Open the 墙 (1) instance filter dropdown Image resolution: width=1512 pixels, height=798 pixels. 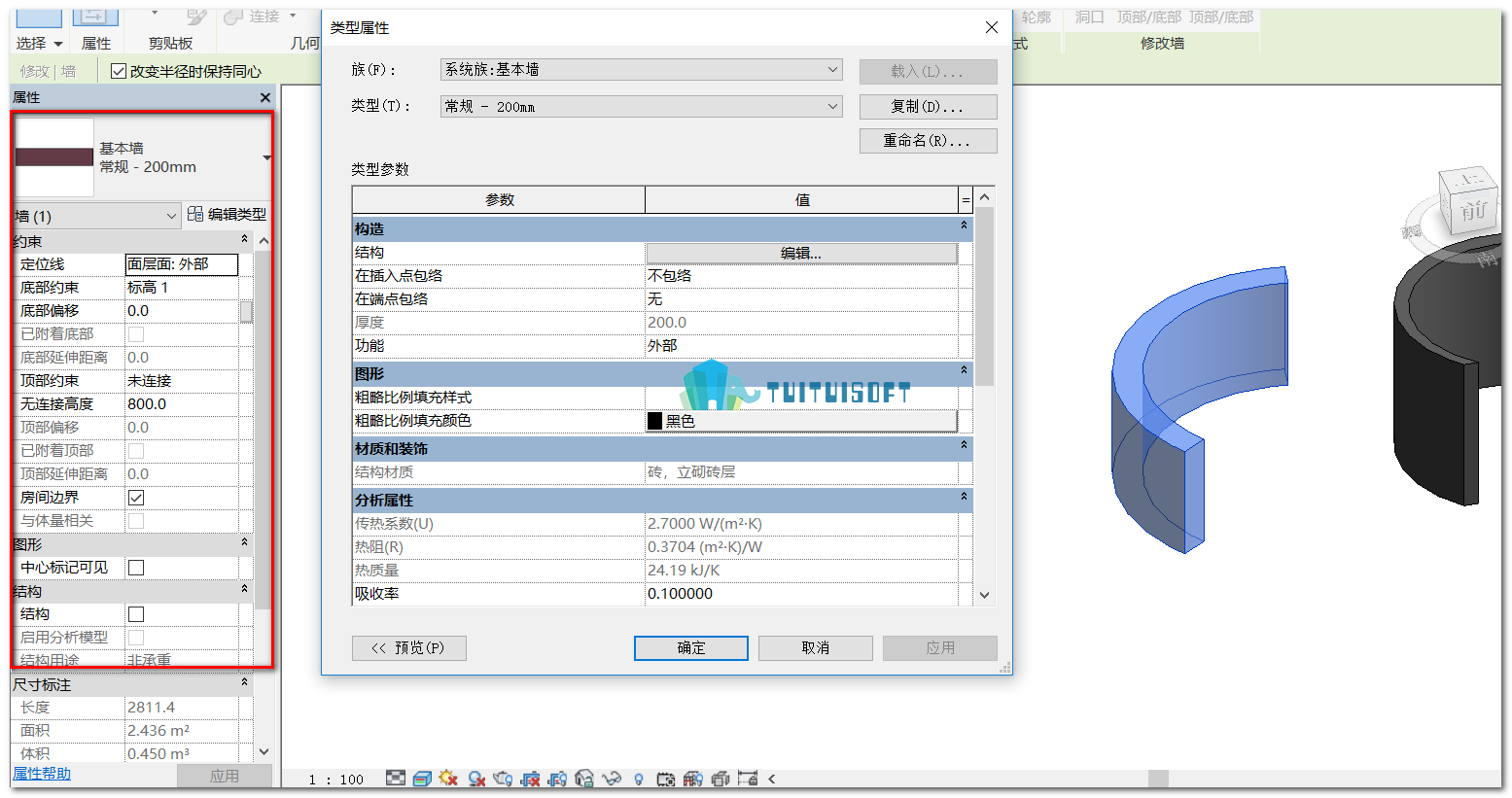96,216
